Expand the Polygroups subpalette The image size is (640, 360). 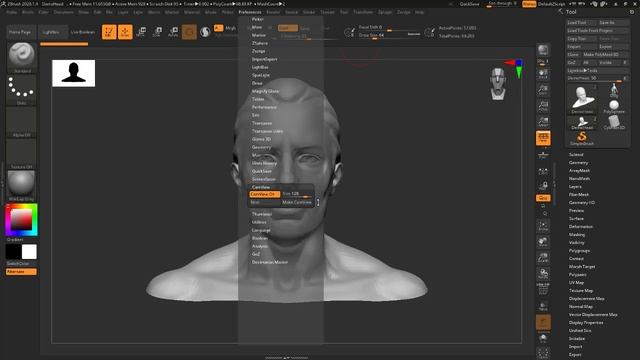[x=579, y=251]
